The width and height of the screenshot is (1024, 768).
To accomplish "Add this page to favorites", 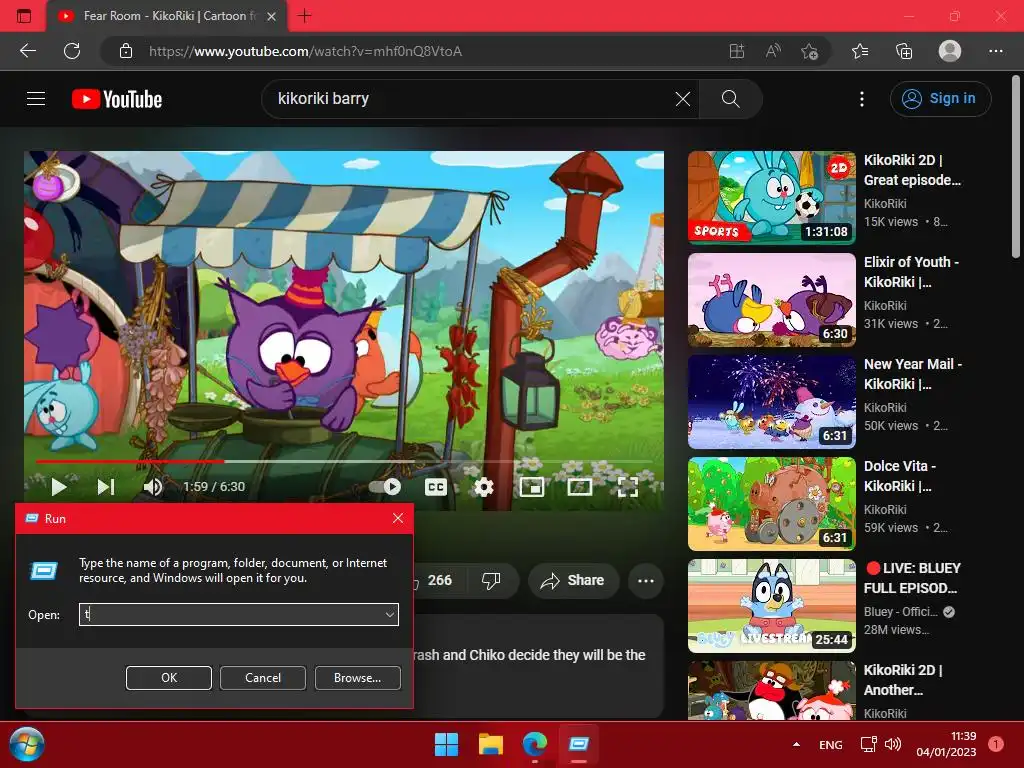I will 810,51.
